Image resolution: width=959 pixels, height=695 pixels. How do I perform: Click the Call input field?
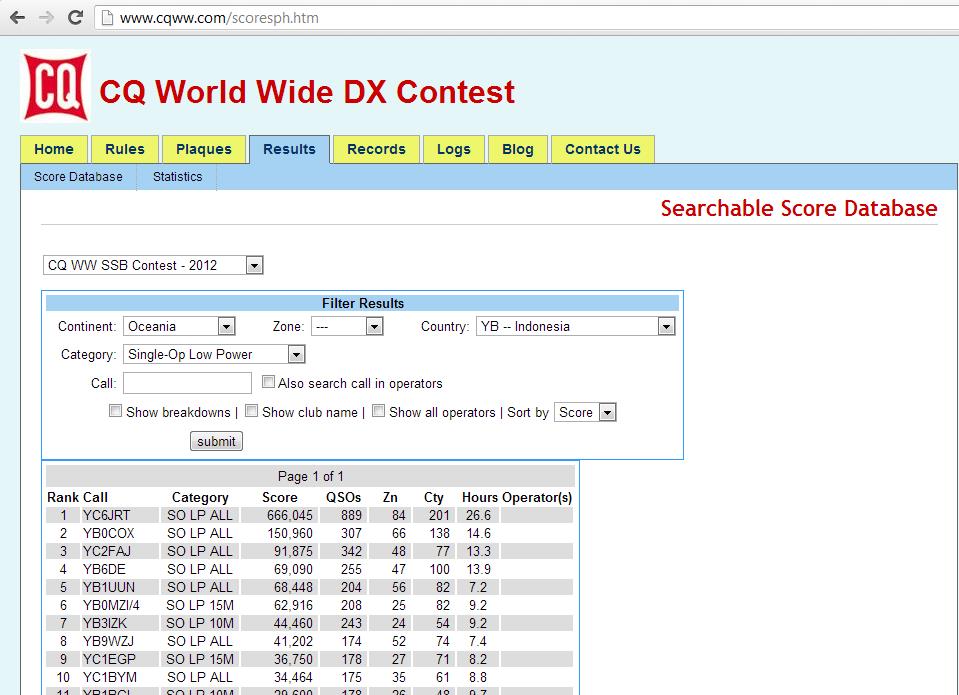pyautogui.click(x=187, y=383)
